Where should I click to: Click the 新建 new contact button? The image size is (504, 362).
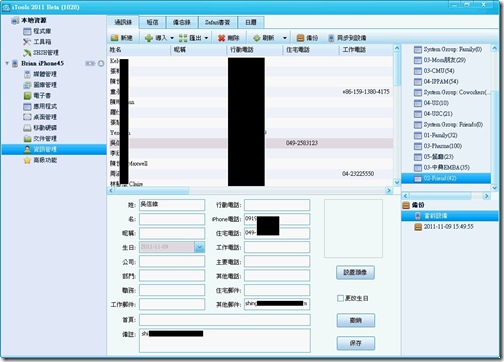pyautogui.click(x=122, y=38)
